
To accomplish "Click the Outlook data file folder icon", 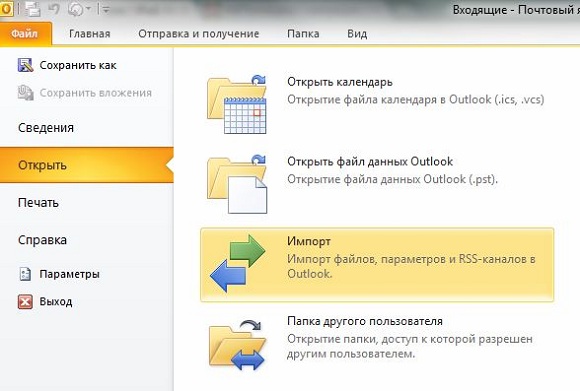I will coord(237,184).
